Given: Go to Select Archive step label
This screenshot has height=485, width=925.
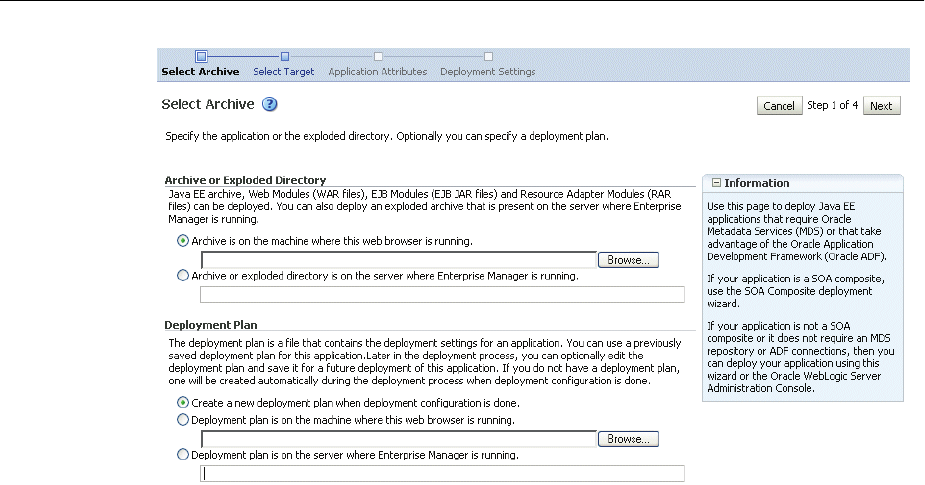Looking at the screenshot, I should pos(200,72).
